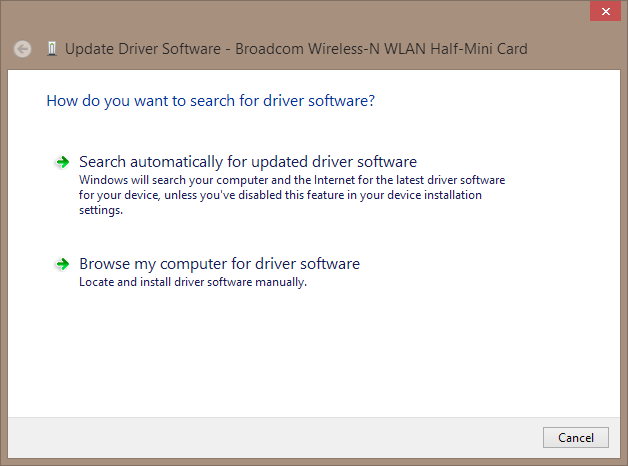Cancel the Update Driver Software dialog
Viewport: 628px width, 466px height.
[x=576, y=438]
